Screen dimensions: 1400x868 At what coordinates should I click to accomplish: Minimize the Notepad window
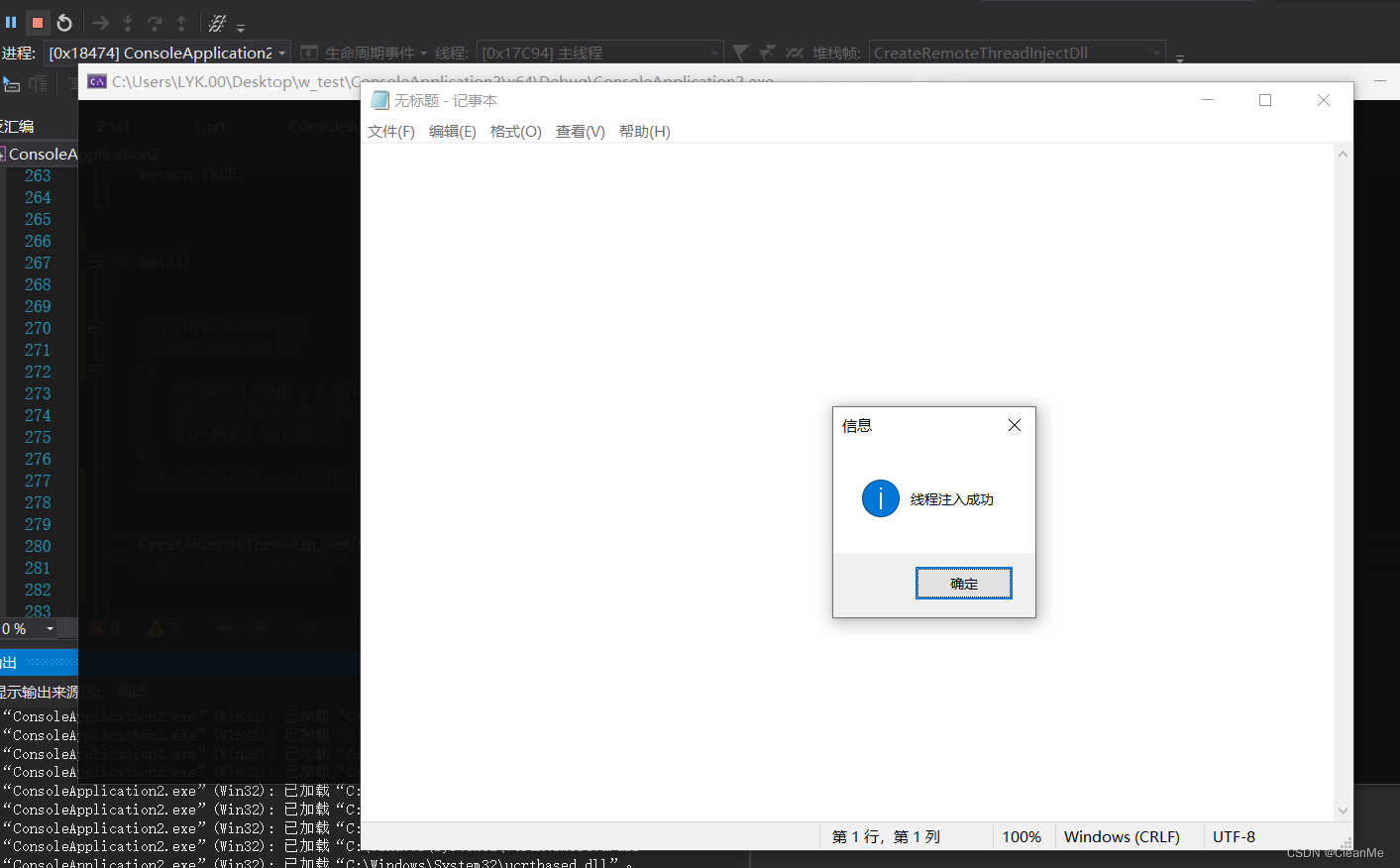[x=1208, y=100]
